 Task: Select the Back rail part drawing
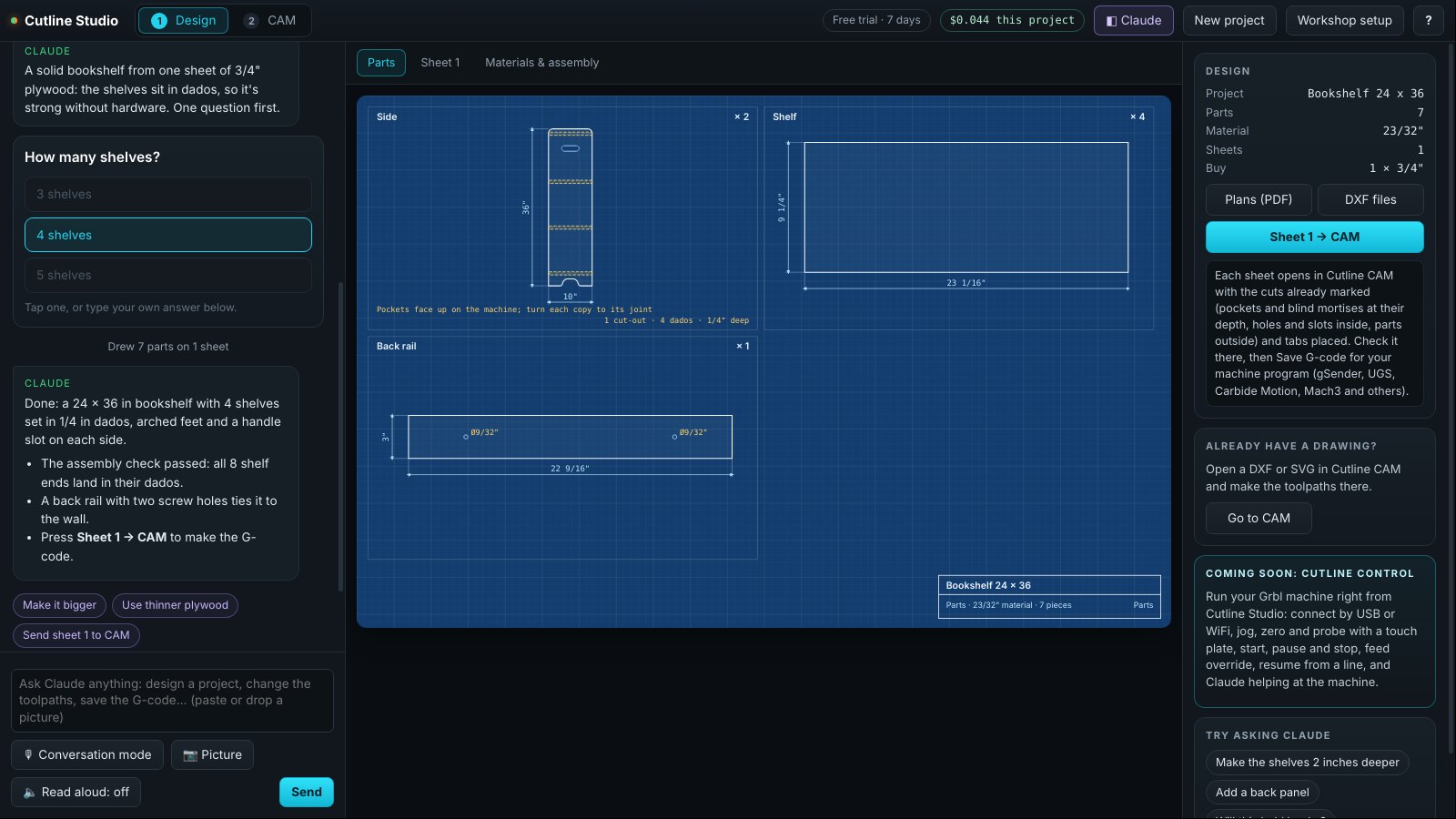pos(562,448)
